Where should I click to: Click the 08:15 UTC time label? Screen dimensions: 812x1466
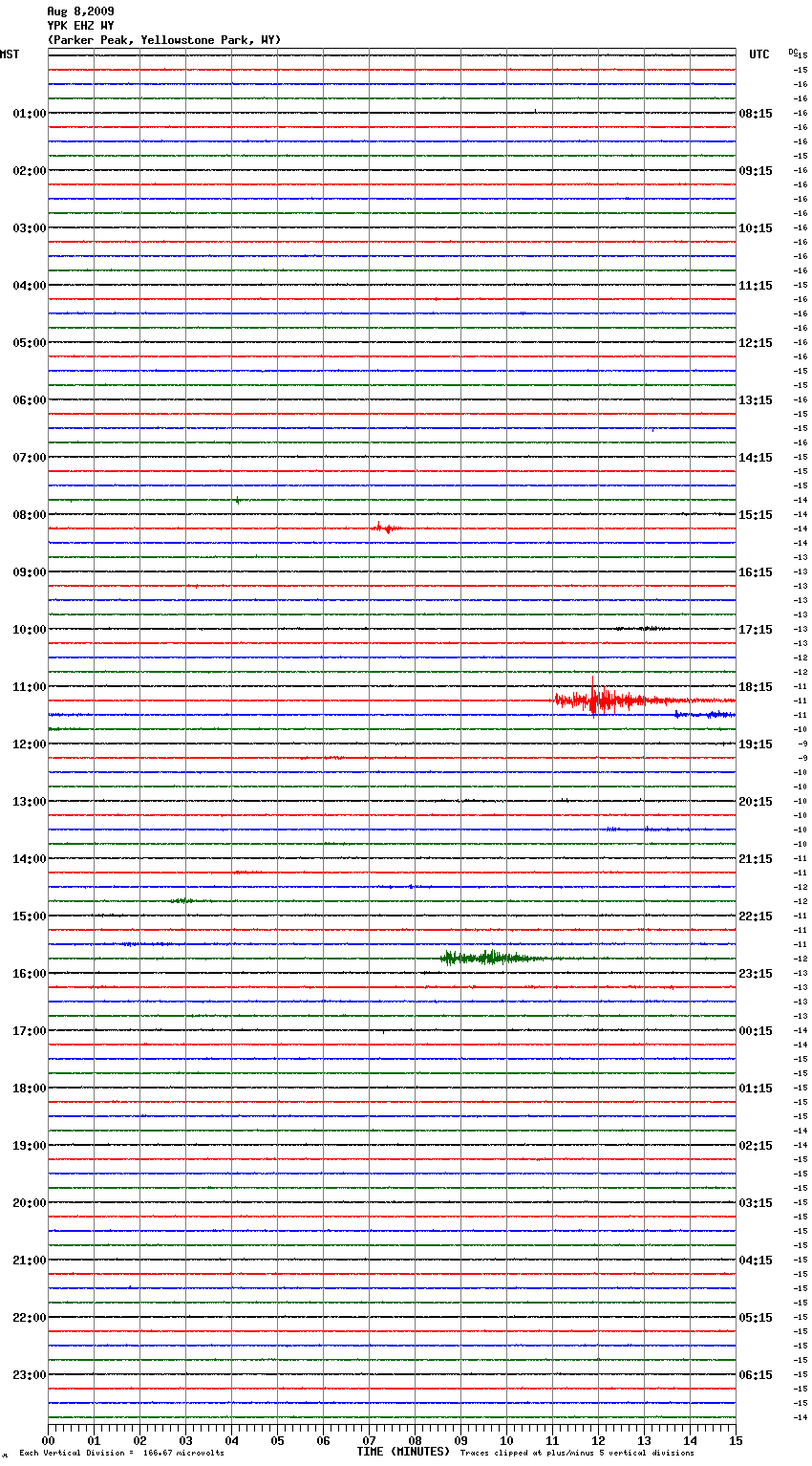756,114
